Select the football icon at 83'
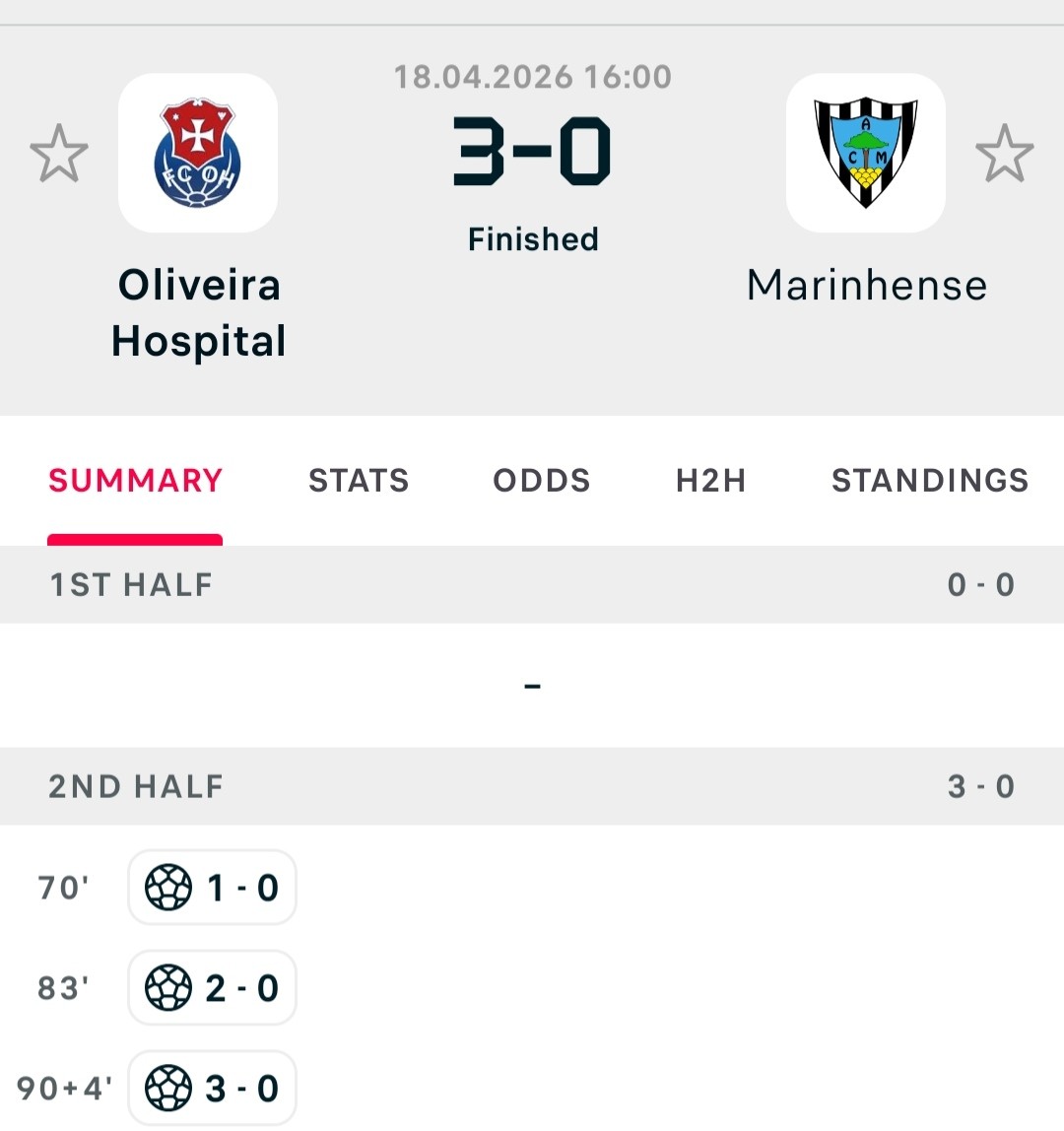This screenshot has height=1131, width=1064. [x=168, y=987]
